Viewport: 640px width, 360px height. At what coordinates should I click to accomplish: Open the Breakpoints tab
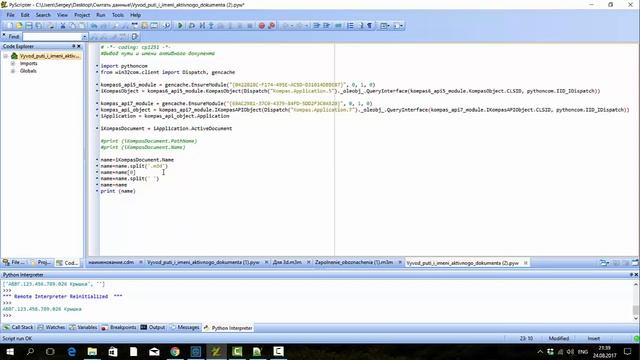coord(119,327)
